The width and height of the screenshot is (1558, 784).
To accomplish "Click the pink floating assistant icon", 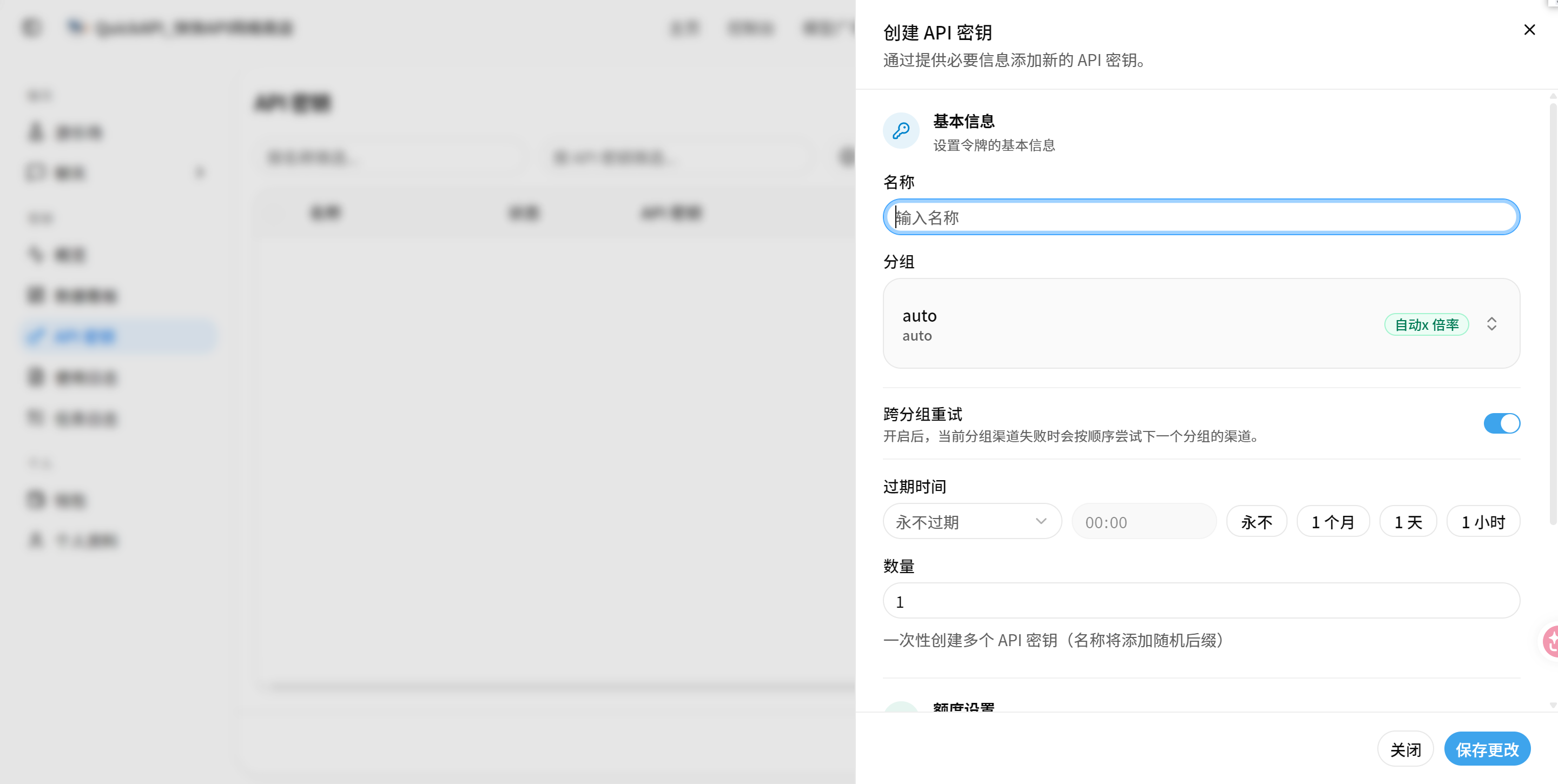I will (x=1550, y=641).
